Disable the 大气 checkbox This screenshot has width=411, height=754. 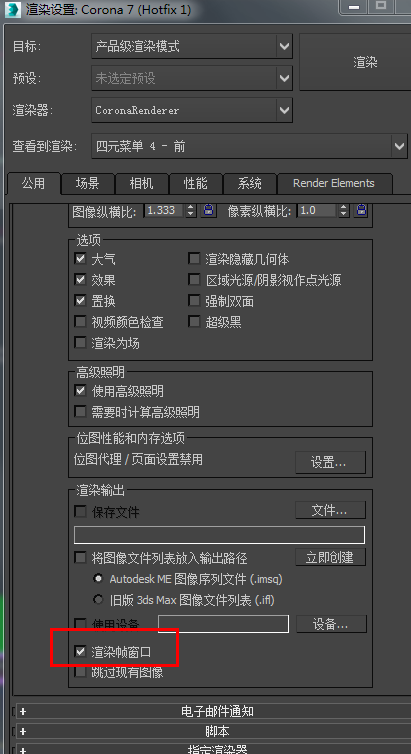tap(80, 259)
